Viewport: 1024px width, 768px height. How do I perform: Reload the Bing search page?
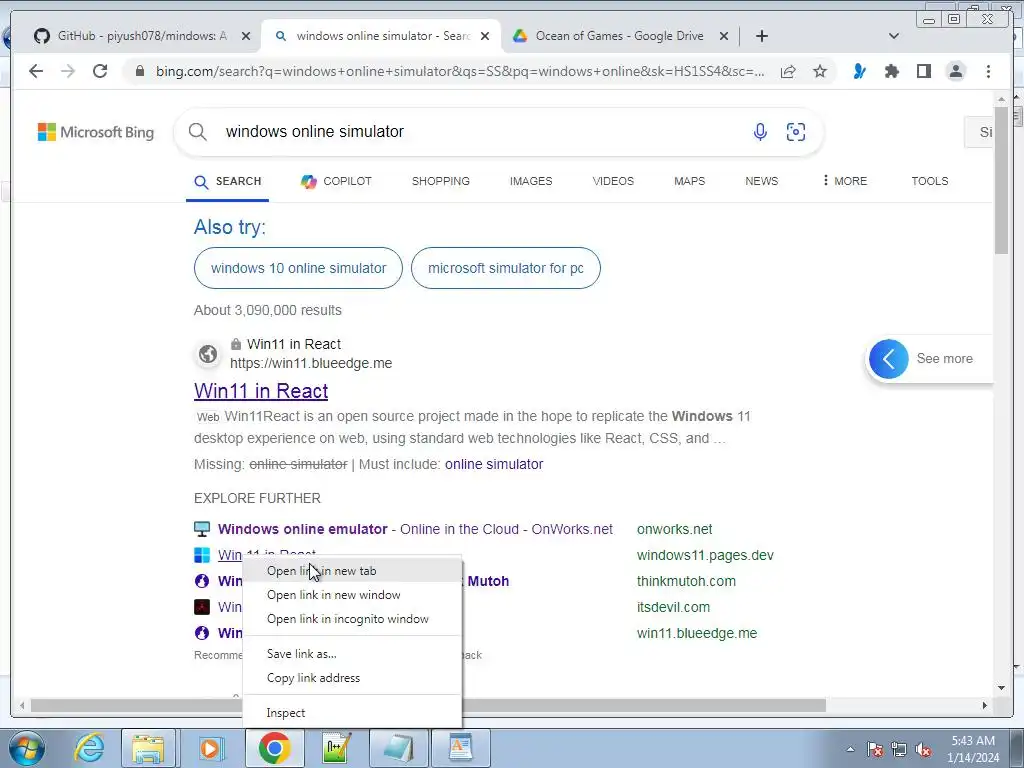click(100, 71)
